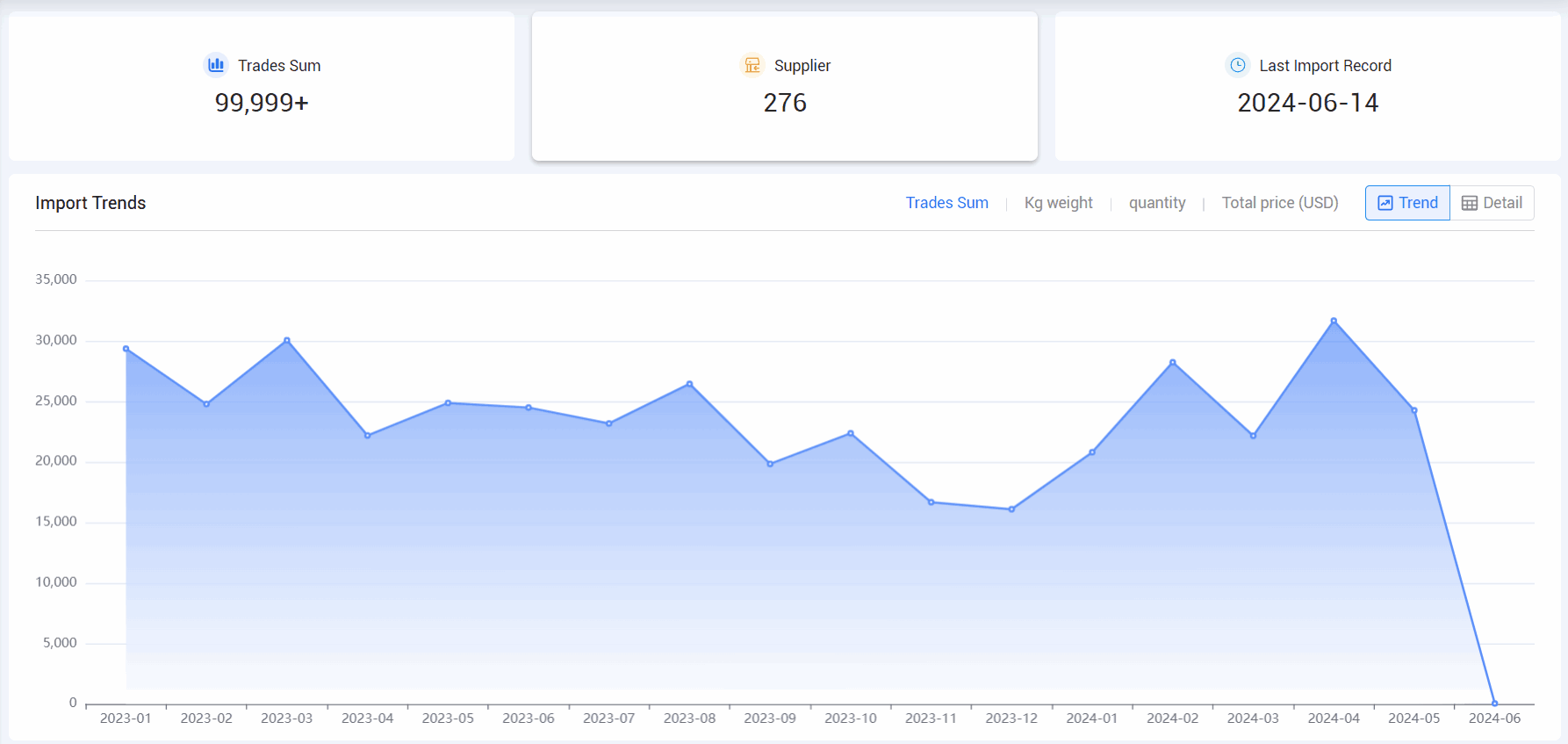Viewport: 1568px width, 744px height.
Task: Click the chart icon in Trend button
Action: click(x=1385, y=203)
